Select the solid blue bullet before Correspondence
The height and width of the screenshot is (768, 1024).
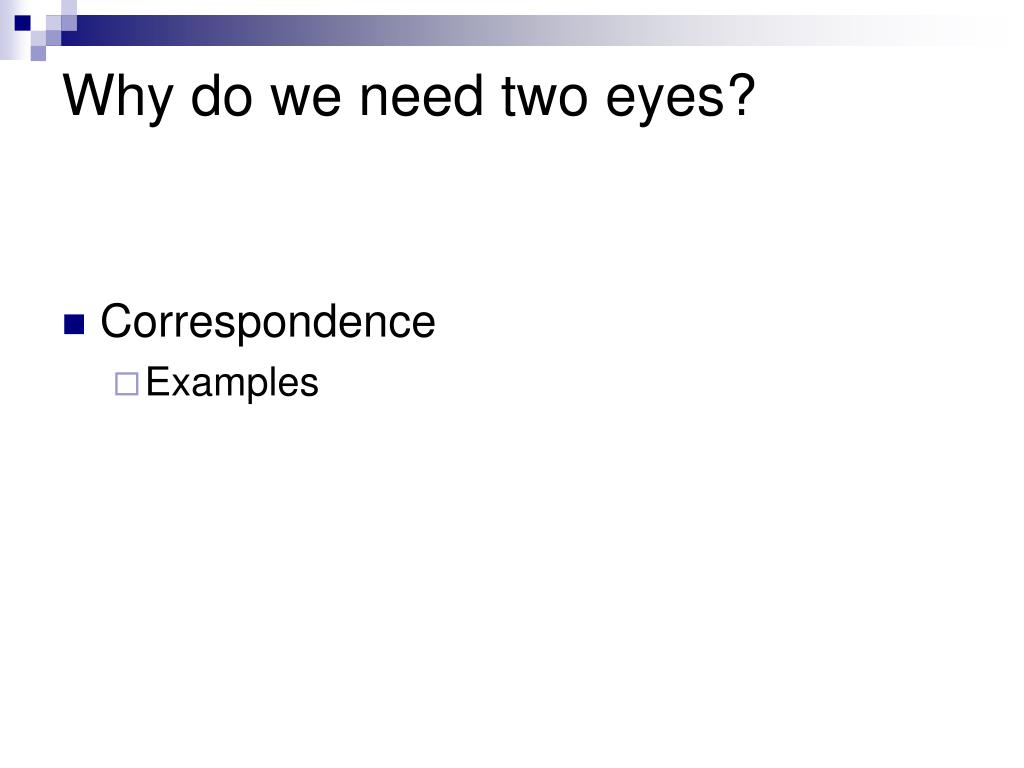coord(74,324)
